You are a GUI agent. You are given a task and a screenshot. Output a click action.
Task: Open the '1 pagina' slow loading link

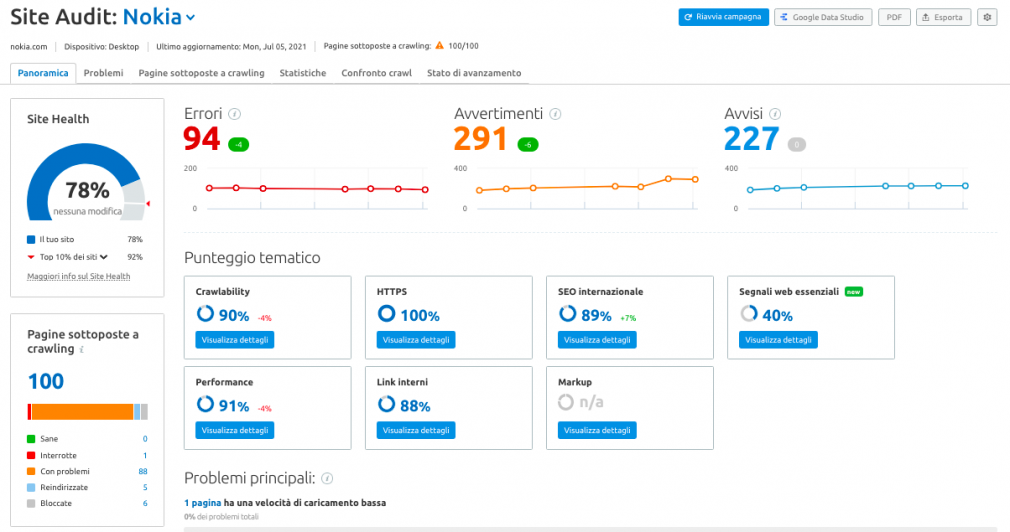[x=202, y=503]
